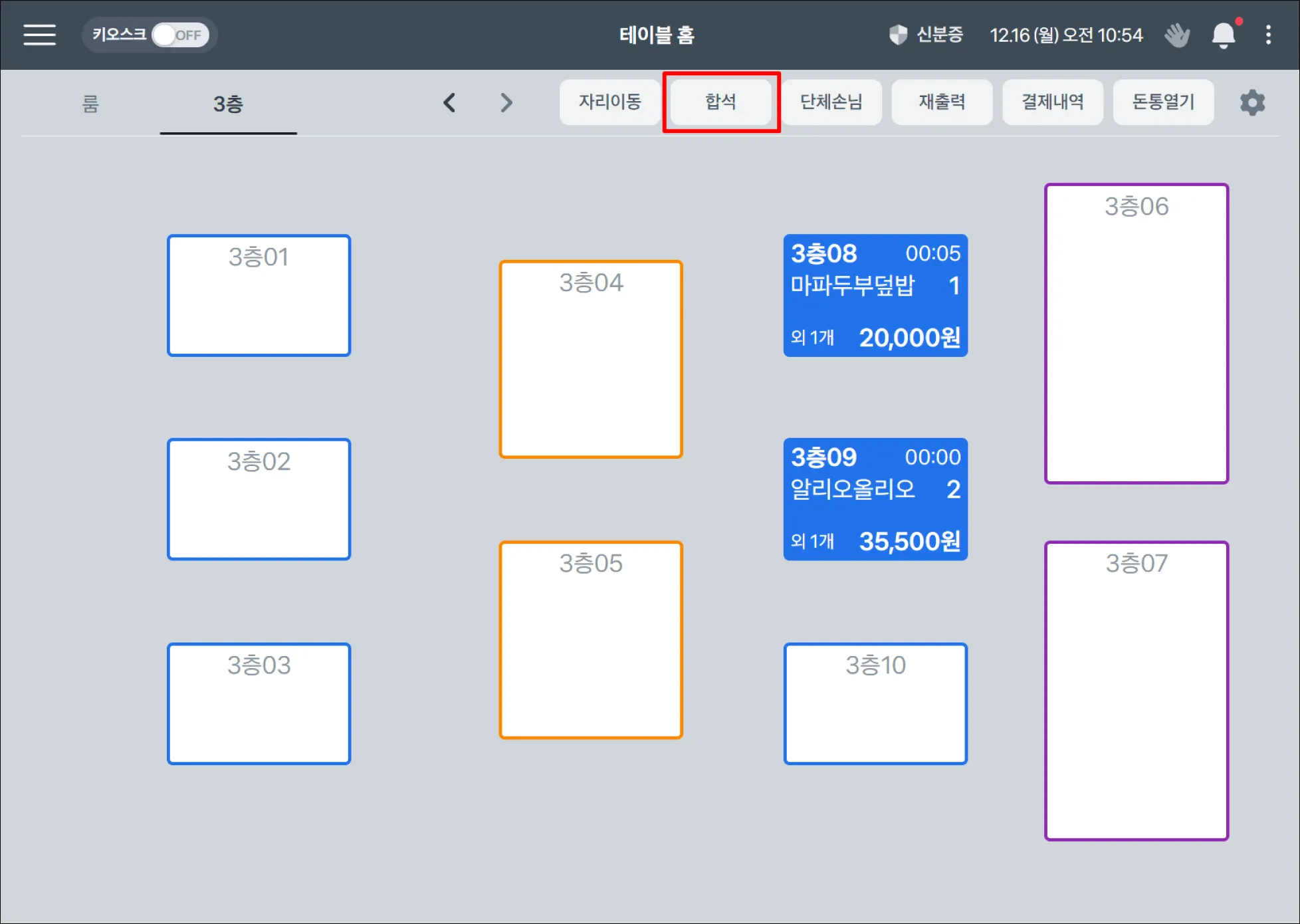
Task: Select empty table 3층04
Action: pos(591,359)
